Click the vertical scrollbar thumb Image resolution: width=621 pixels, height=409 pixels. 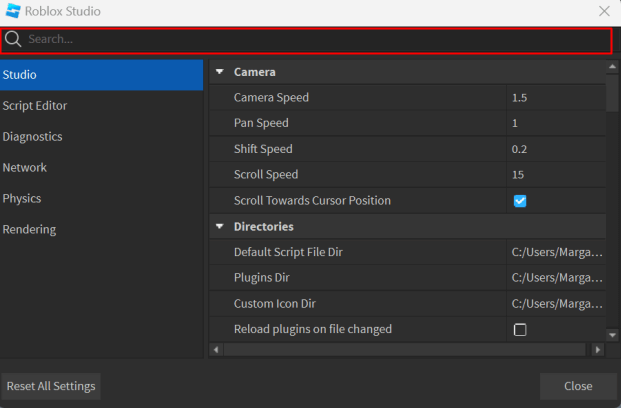[x=612, y=92]
